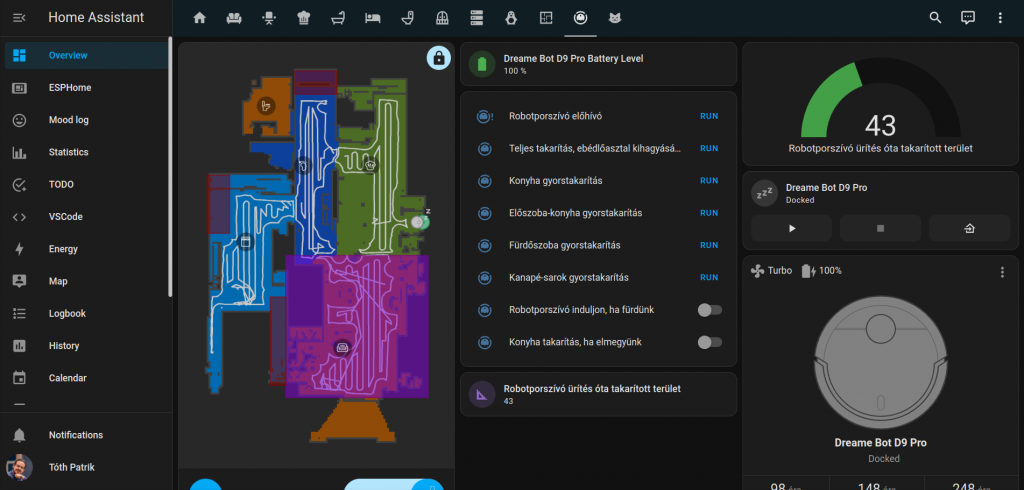Viewport: 1024px width, 490px height.
Task: Open Robotporszívó ürítés óta takarított terület sensor card
Action: [598, 395]
